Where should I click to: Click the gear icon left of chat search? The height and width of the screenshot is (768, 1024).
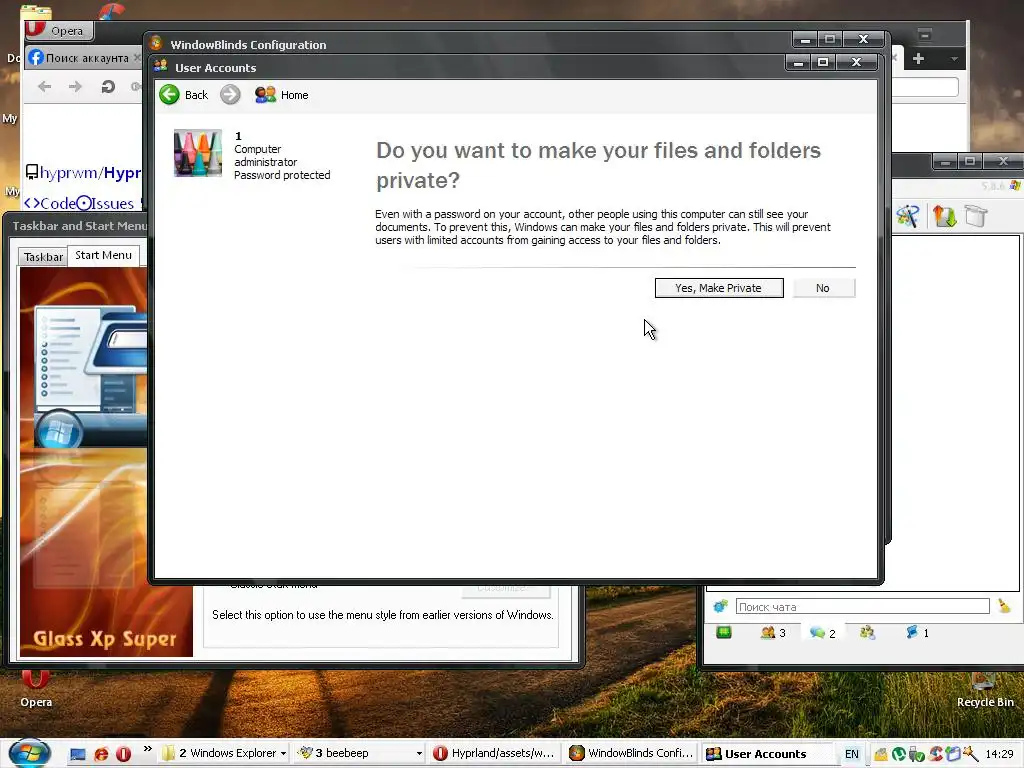(720, 606)
